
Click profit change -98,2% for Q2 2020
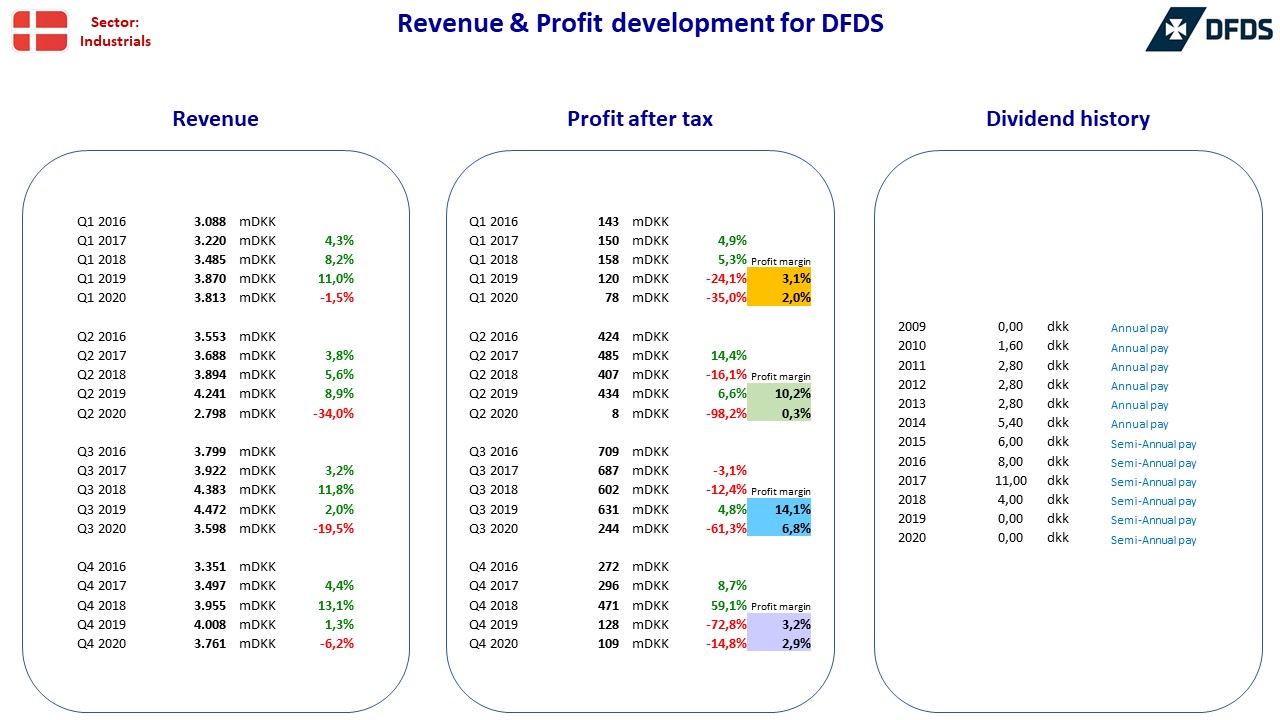(x=725, y=413)
